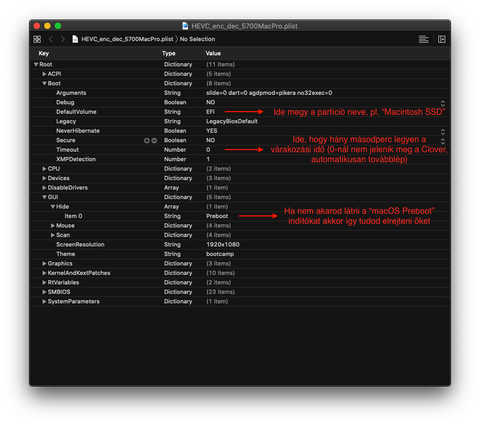Remove the Secure row with minus
The height and width of the screenshot is (425, 480).
[154, 141]
